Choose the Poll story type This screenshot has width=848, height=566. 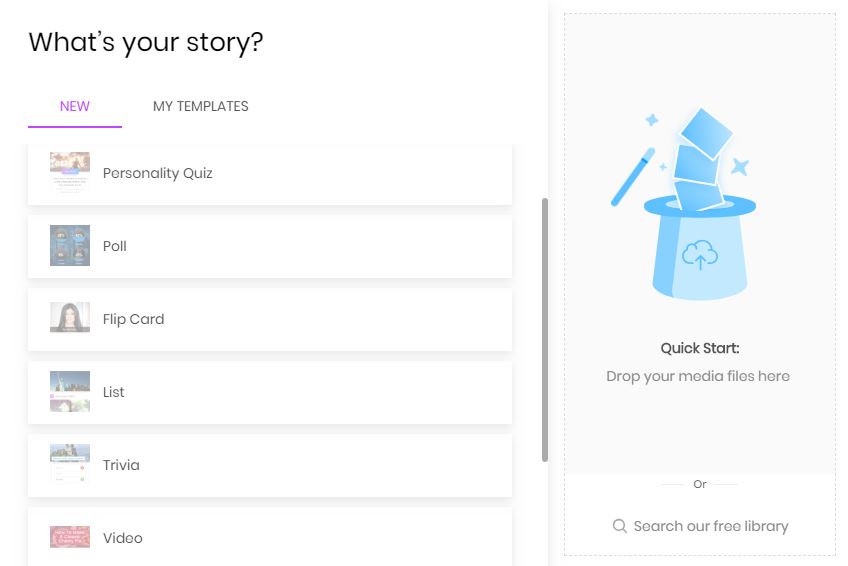[x=115, y=246]
